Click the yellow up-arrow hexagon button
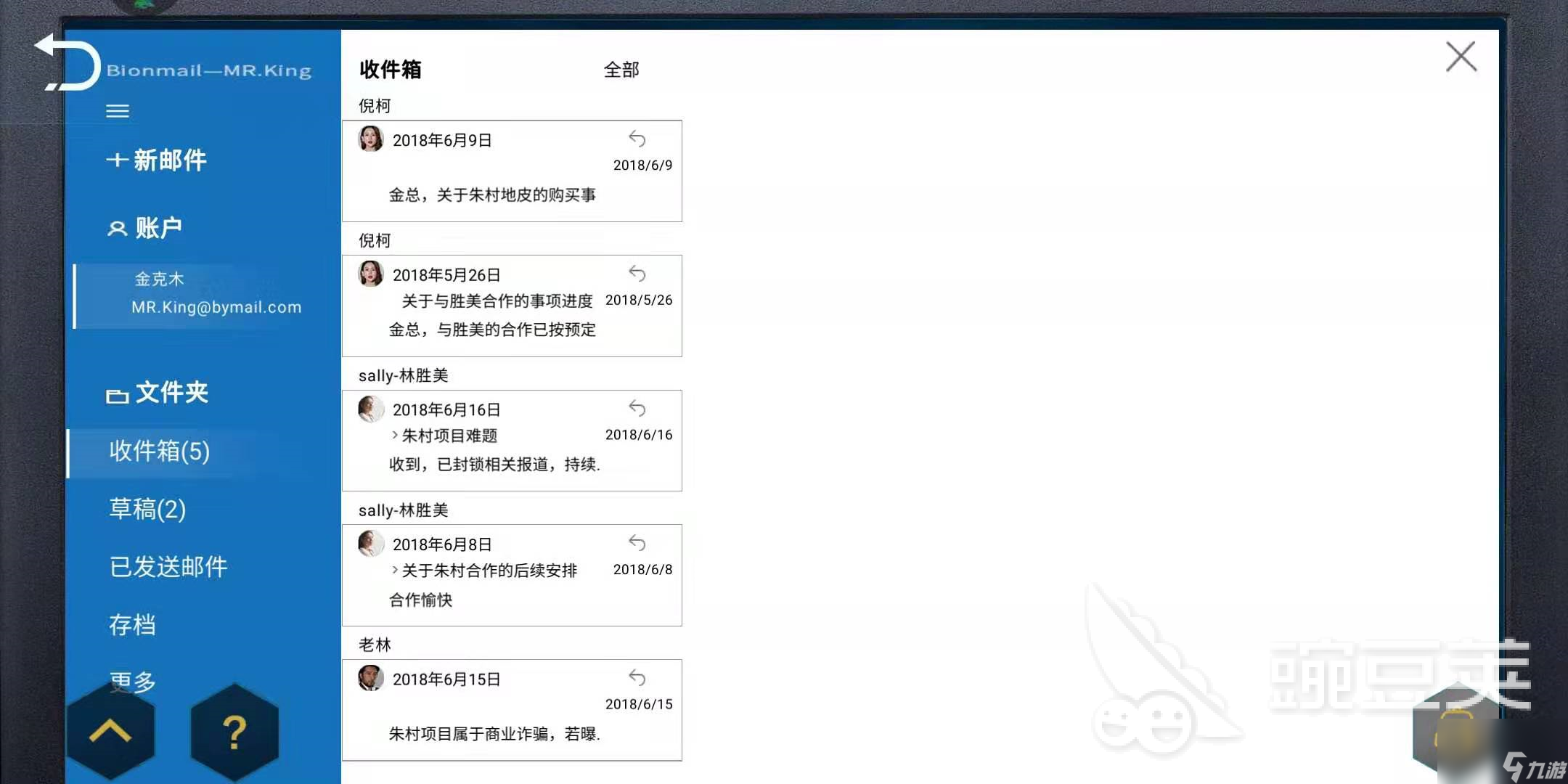Image resolution: width=1568 pixels, height=784 pixels. [110, 731]
